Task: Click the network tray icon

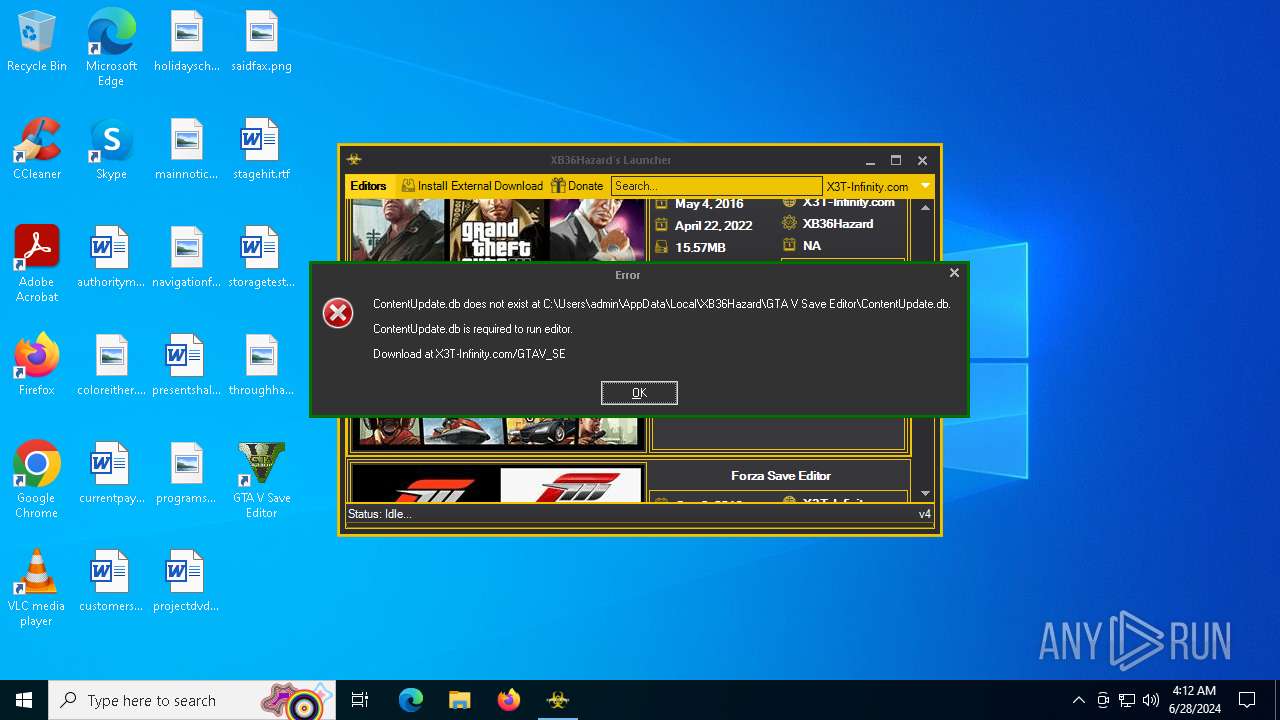Action: 1127,700
